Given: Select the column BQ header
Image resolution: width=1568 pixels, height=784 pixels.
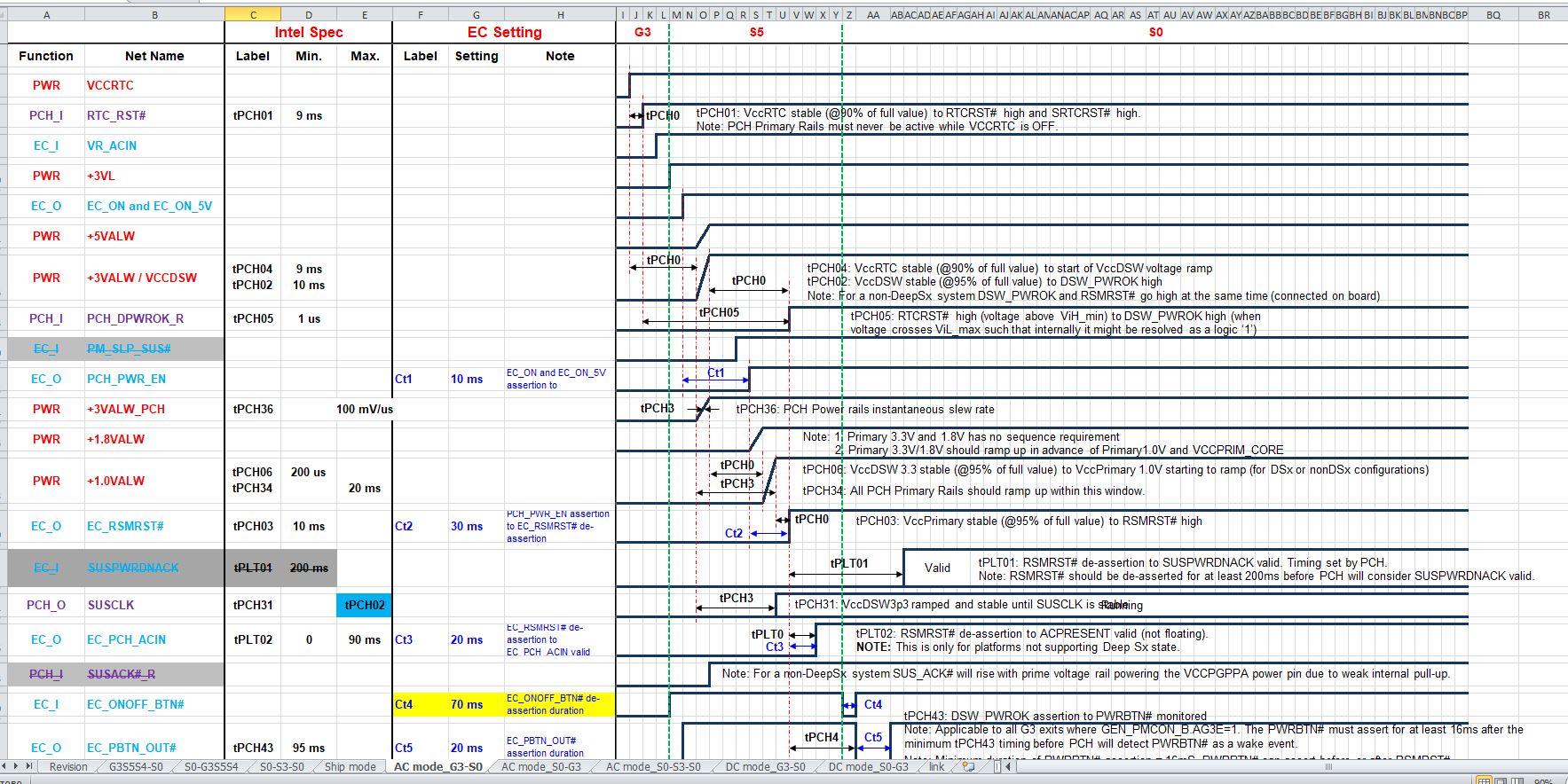Looking at the screenshot, I should [1493, 15].
